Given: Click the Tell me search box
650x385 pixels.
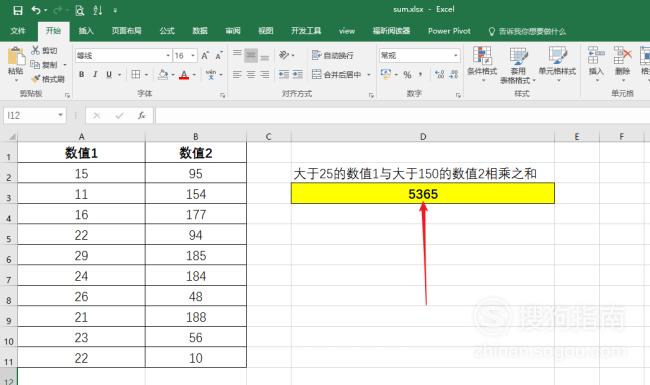Looking at the screenshot, I should click(x=527, y=31).
